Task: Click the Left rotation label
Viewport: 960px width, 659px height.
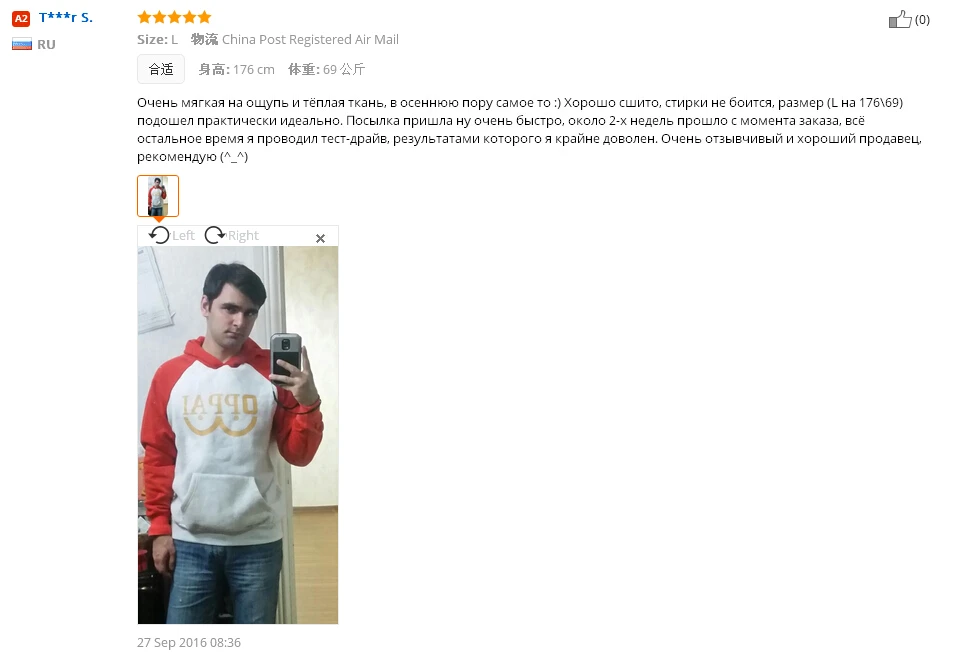Action: pyautogui.click(x=183, y=235)
